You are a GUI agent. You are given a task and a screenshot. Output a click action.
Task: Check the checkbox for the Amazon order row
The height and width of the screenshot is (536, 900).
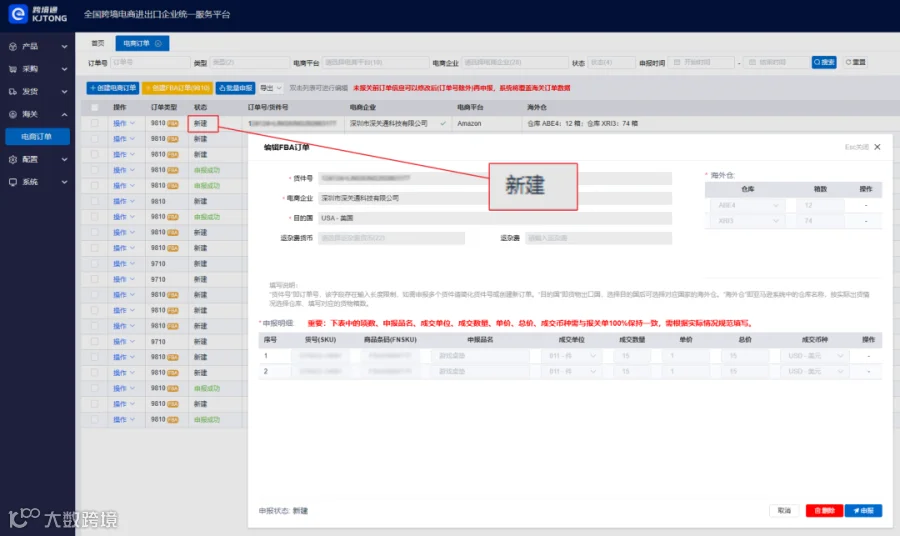(x=95, y=123)
